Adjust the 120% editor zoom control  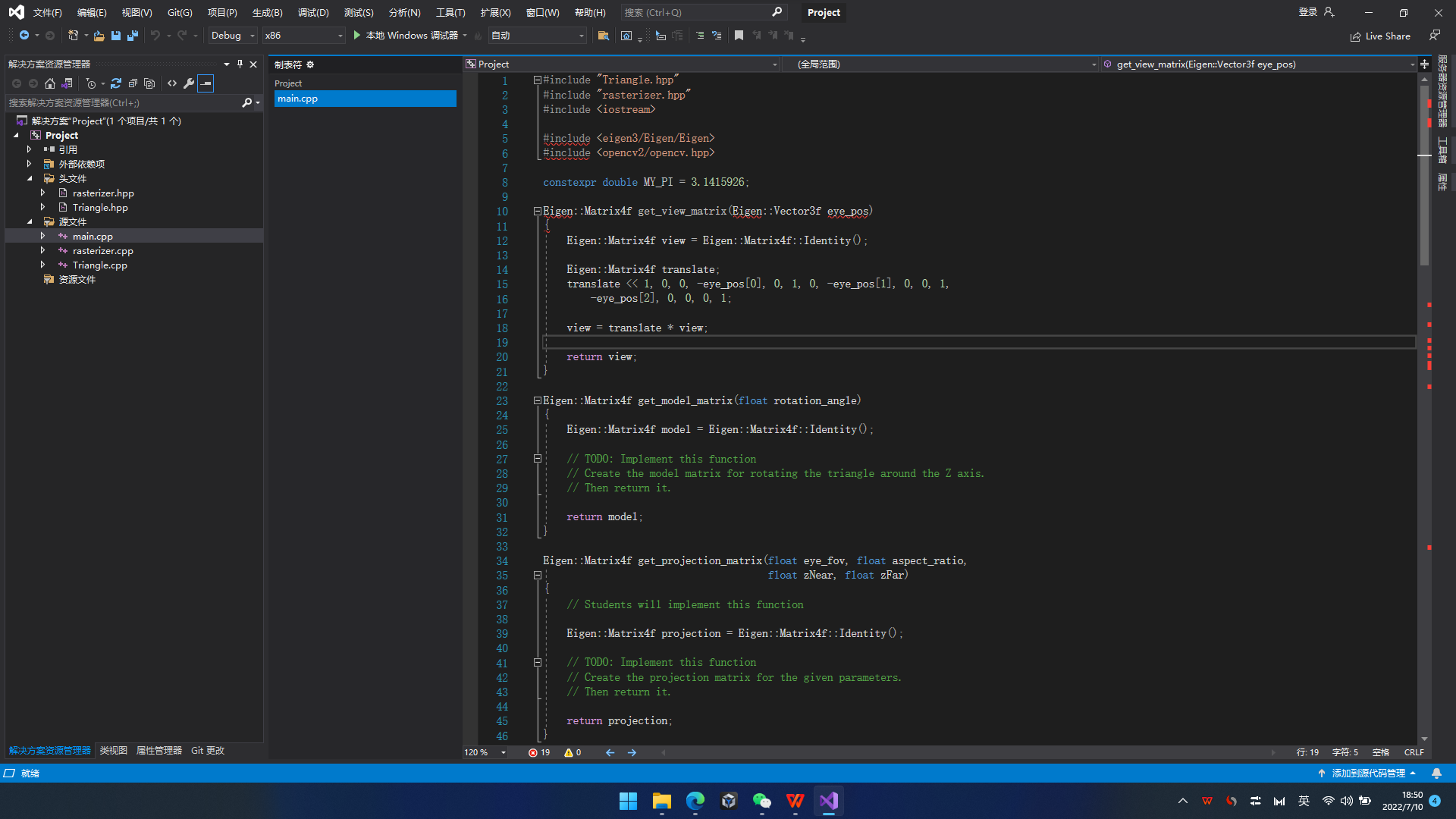pos(483,752)
